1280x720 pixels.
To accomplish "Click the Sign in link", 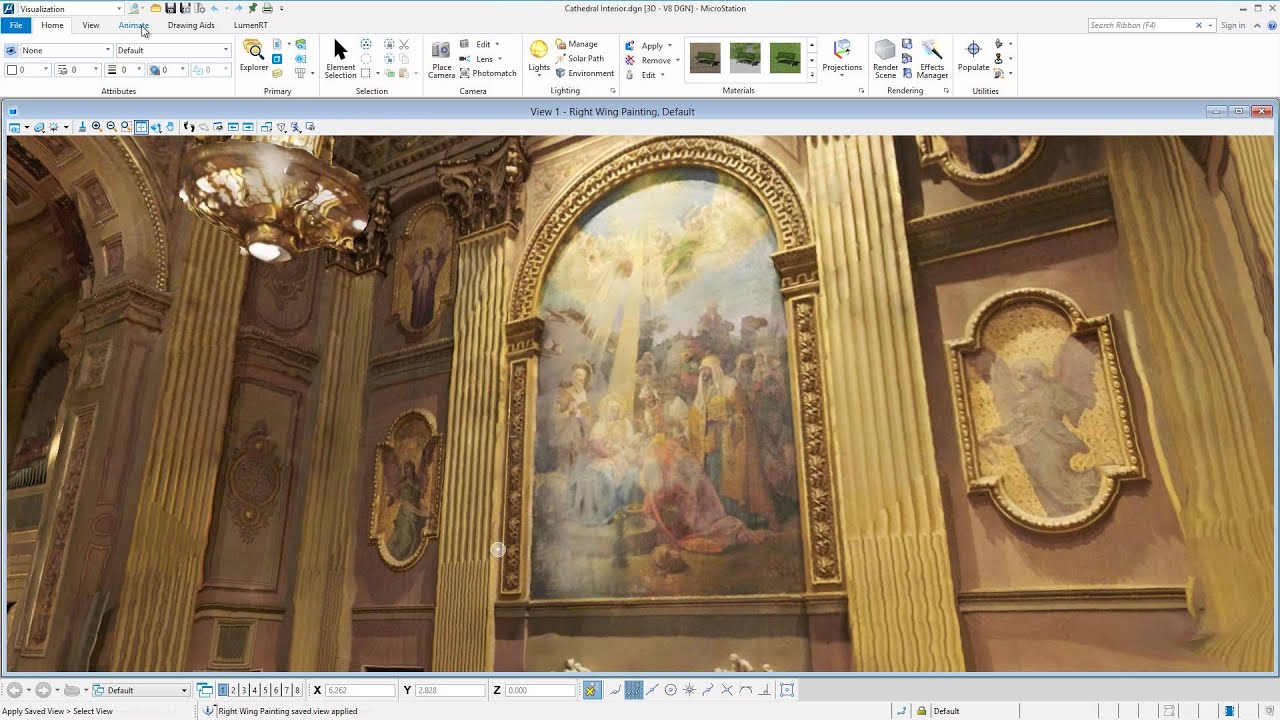I will coord(1233,25).
